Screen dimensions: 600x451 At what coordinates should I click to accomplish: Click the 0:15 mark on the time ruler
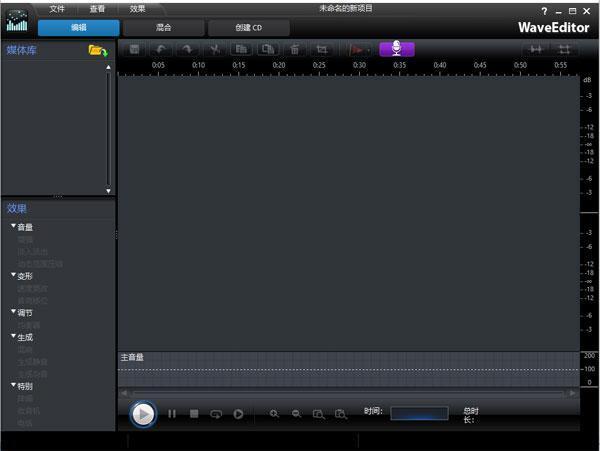(x=238, y=65)
